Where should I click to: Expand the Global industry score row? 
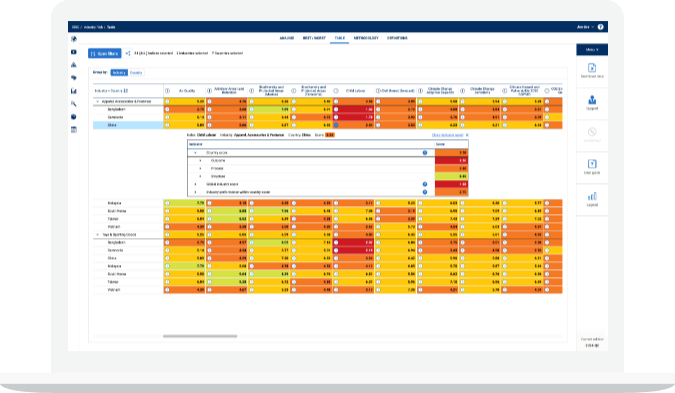(x=195, y=184)
